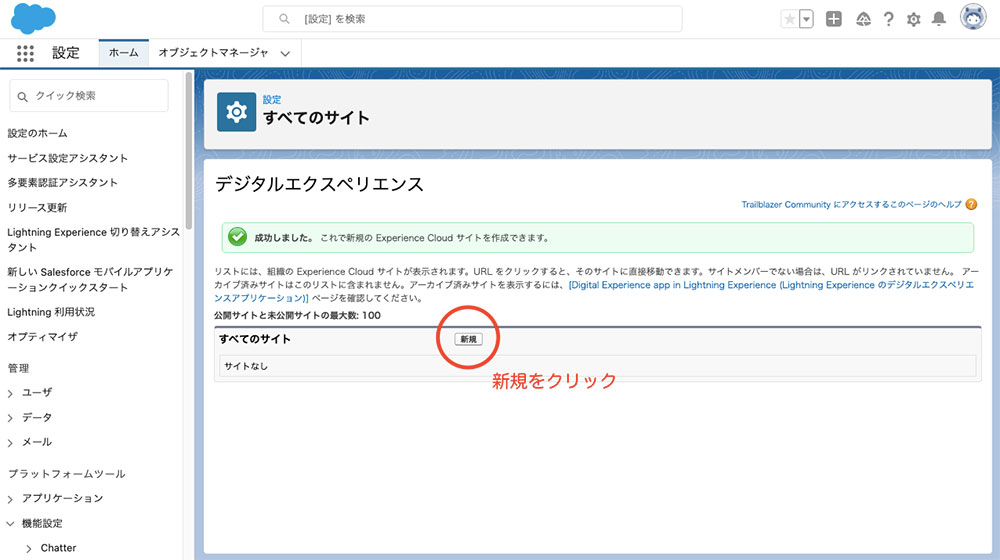Click the orange help question icon
The height and width of the screenshot is (560, 1000).
click(971, 205)
